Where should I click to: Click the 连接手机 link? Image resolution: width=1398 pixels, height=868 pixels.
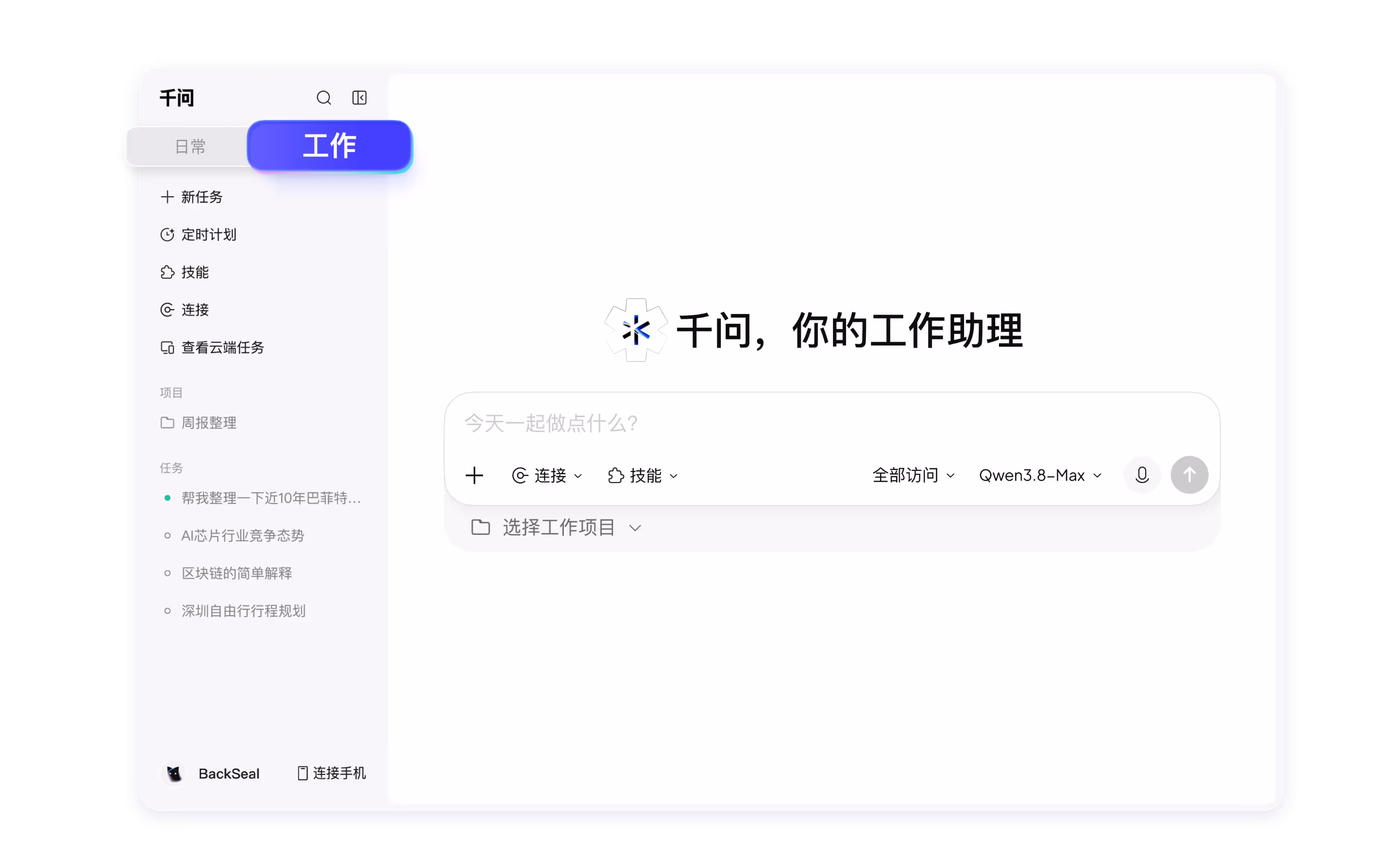(332, 773)
